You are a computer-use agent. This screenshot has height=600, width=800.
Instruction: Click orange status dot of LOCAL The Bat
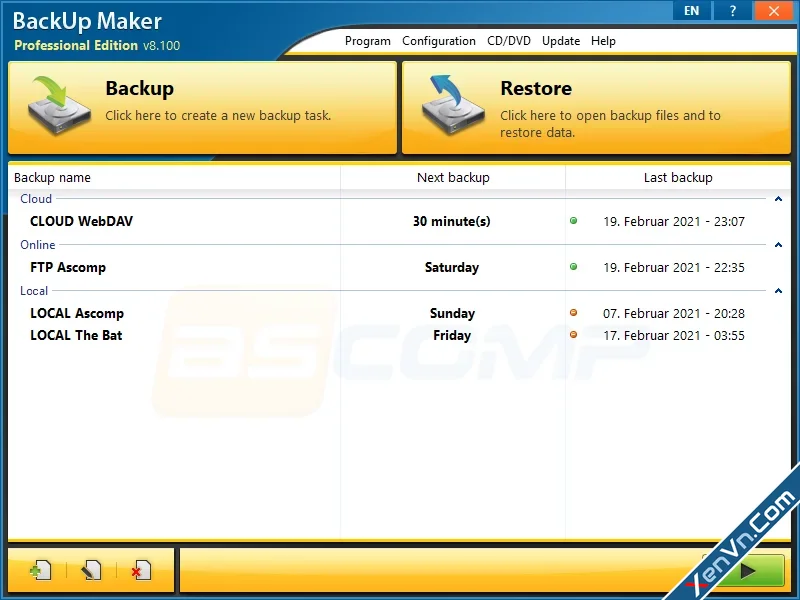click(x=573, y=335)
